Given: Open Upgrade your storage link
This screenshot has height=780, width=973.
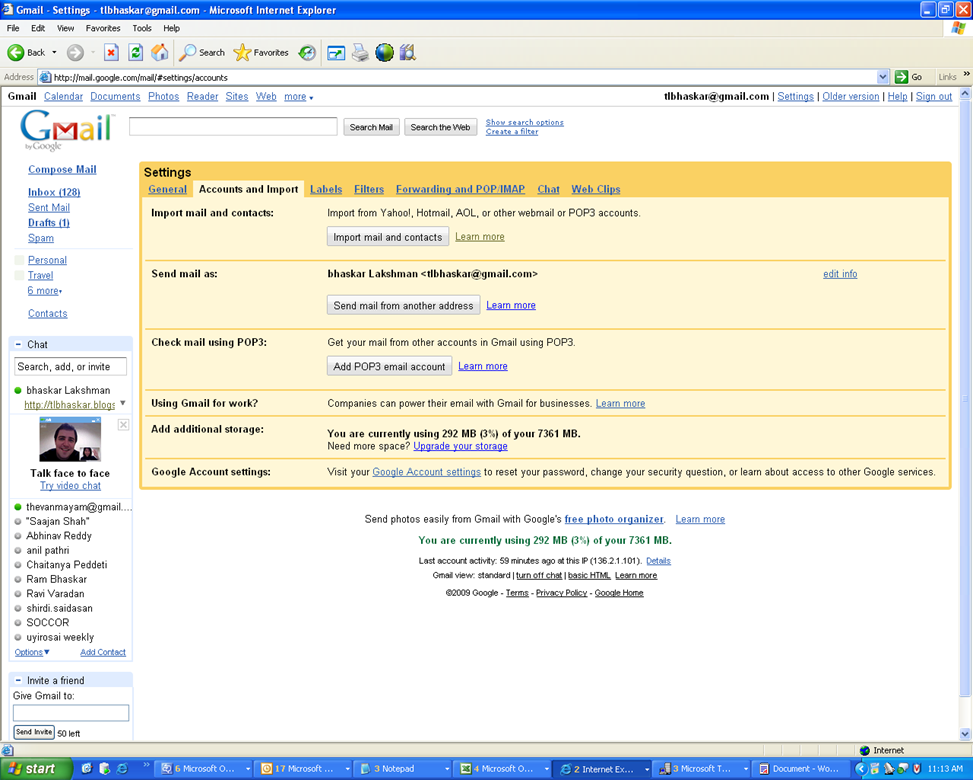Looking at the screenshot, I should (460, 446).
